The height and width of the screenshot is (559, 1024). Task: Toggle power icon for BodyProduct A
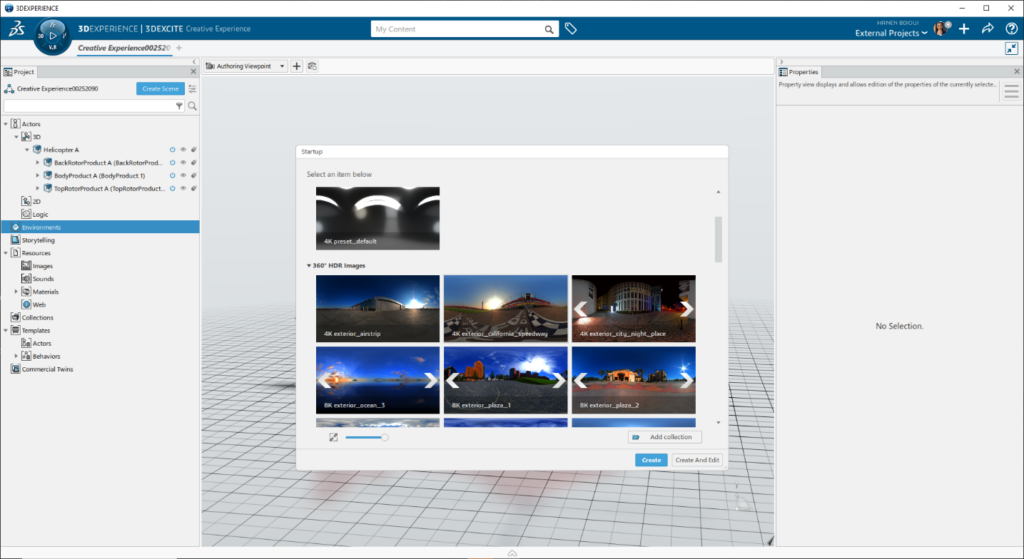(172, 176)
